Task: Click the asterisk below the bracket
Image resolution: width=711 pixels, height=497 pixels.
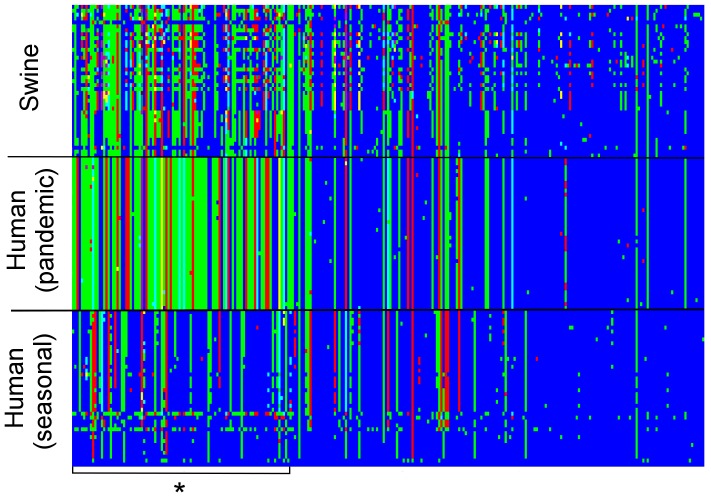Action: point(180,489)
